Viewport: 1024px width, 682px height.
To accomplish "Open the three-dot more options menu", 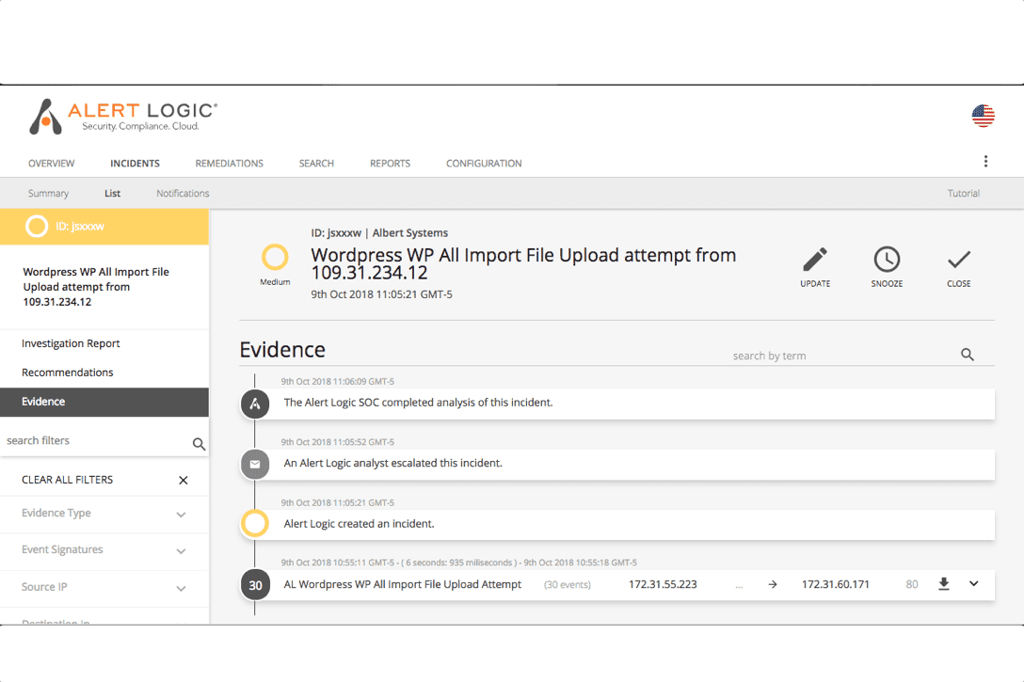I will pos(985,161).
